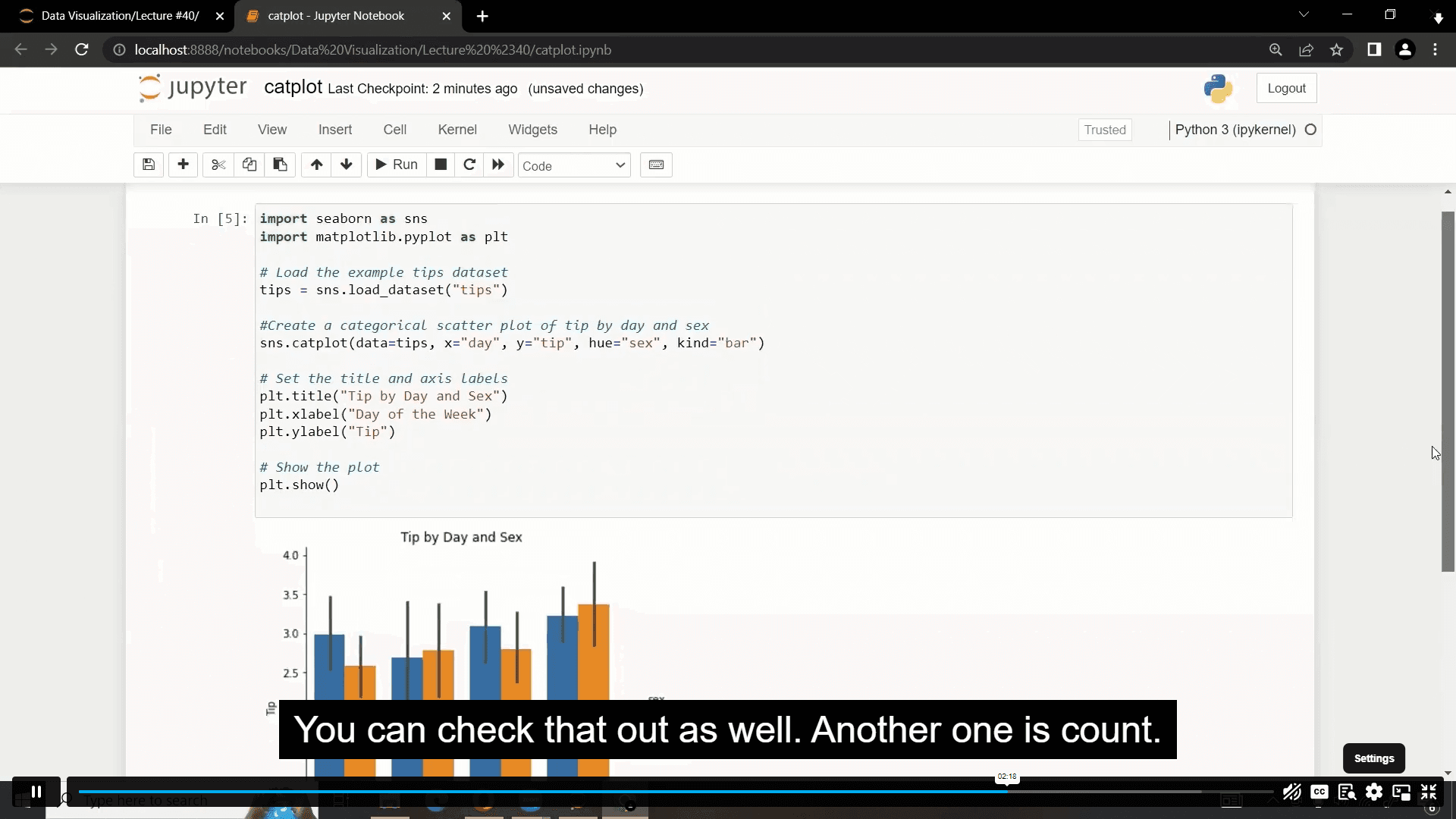Open the video Settings panel
This screenshot has width=1456, height=819.
(1375, 792)
